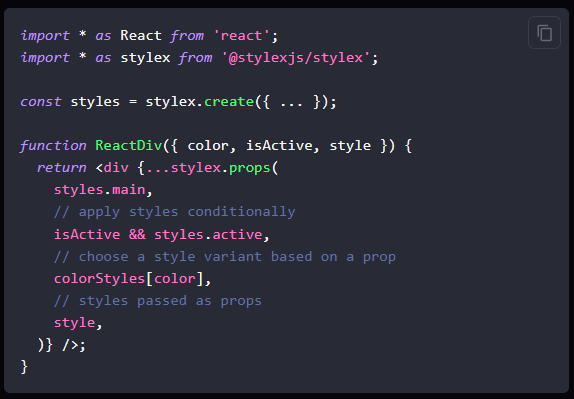Click the 'isActive && styles.active' line

(161, 234)
